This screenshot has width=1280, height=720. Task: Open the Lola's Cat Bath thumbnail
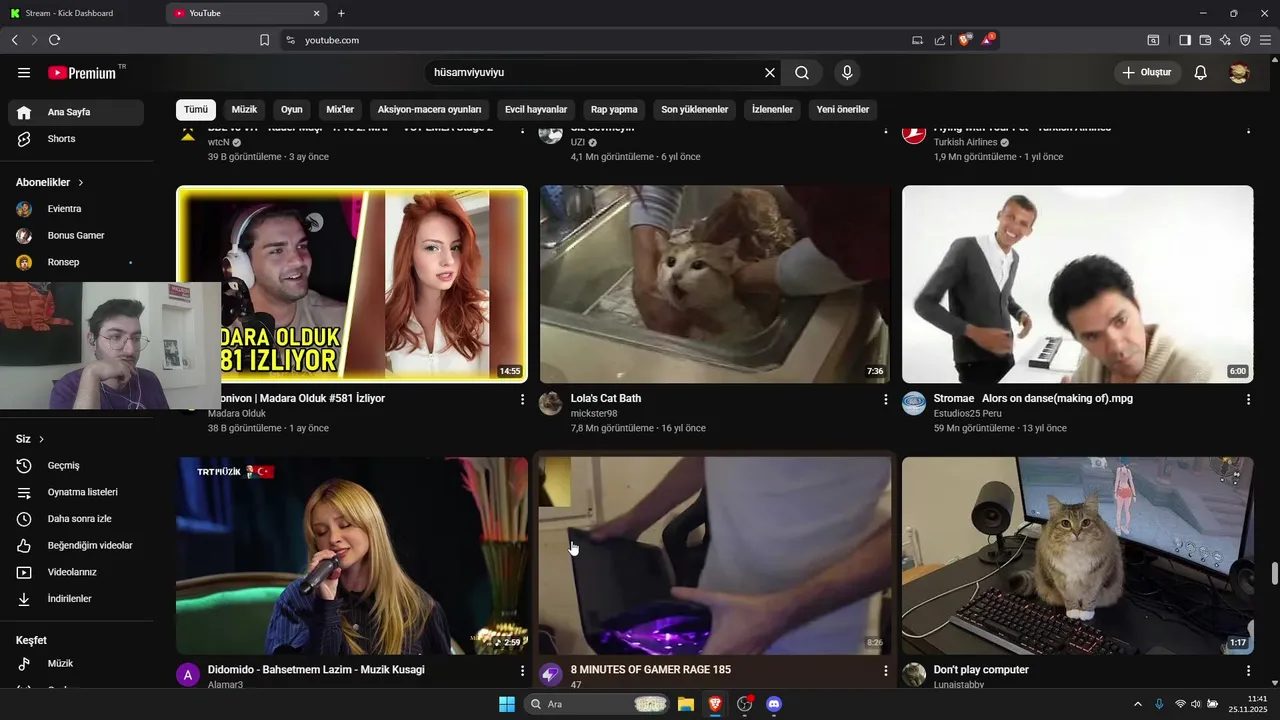coord(715,284)
